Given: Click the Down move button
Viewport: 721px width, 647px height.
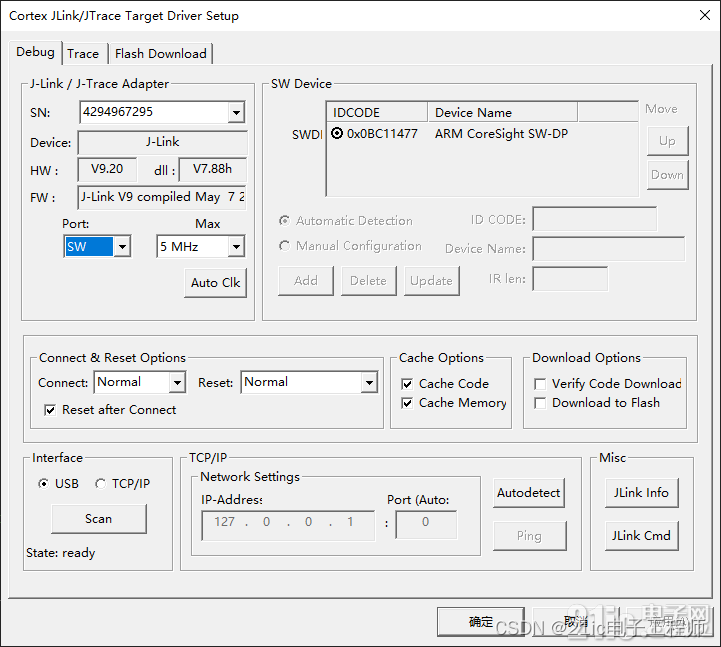Looking at the screenshot, I should click(x=667, y=175).
